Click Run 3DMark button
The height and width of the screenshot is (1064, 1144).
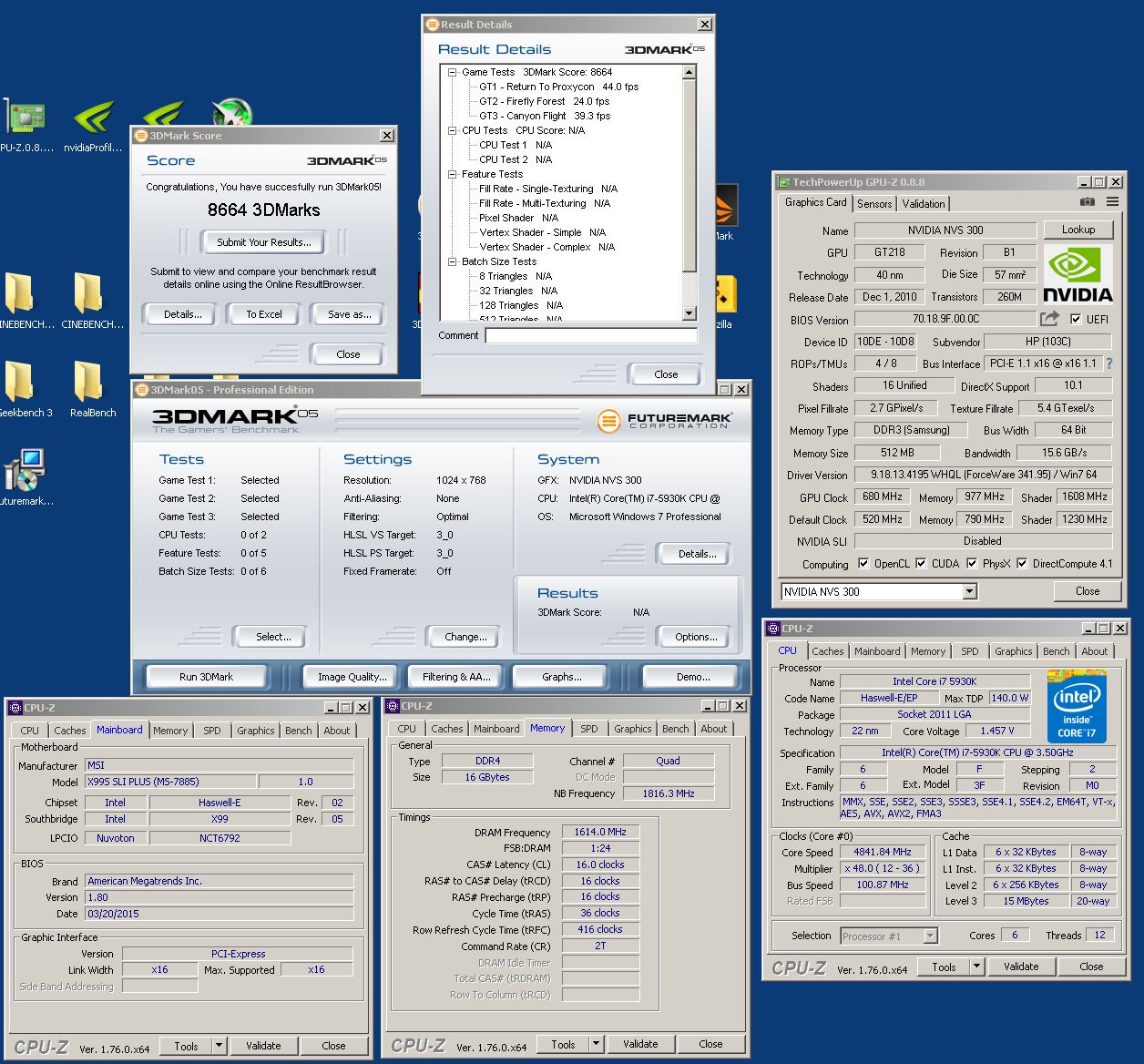[206, 677]
